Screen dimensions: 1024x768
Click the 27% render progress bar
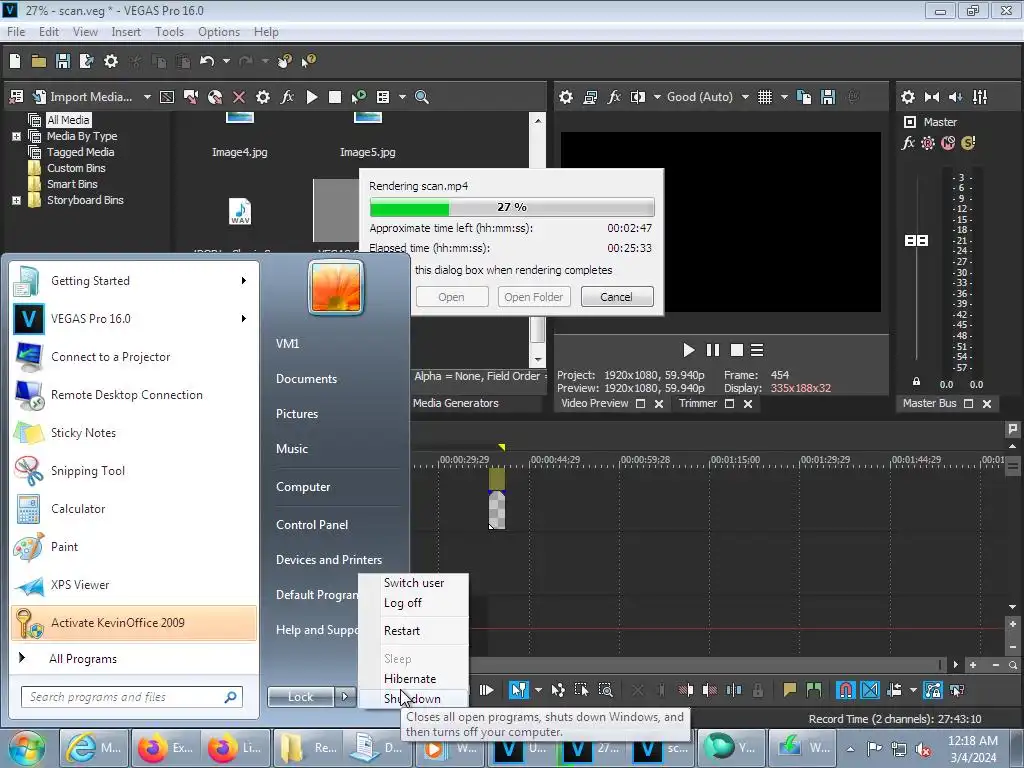[511, 207]
